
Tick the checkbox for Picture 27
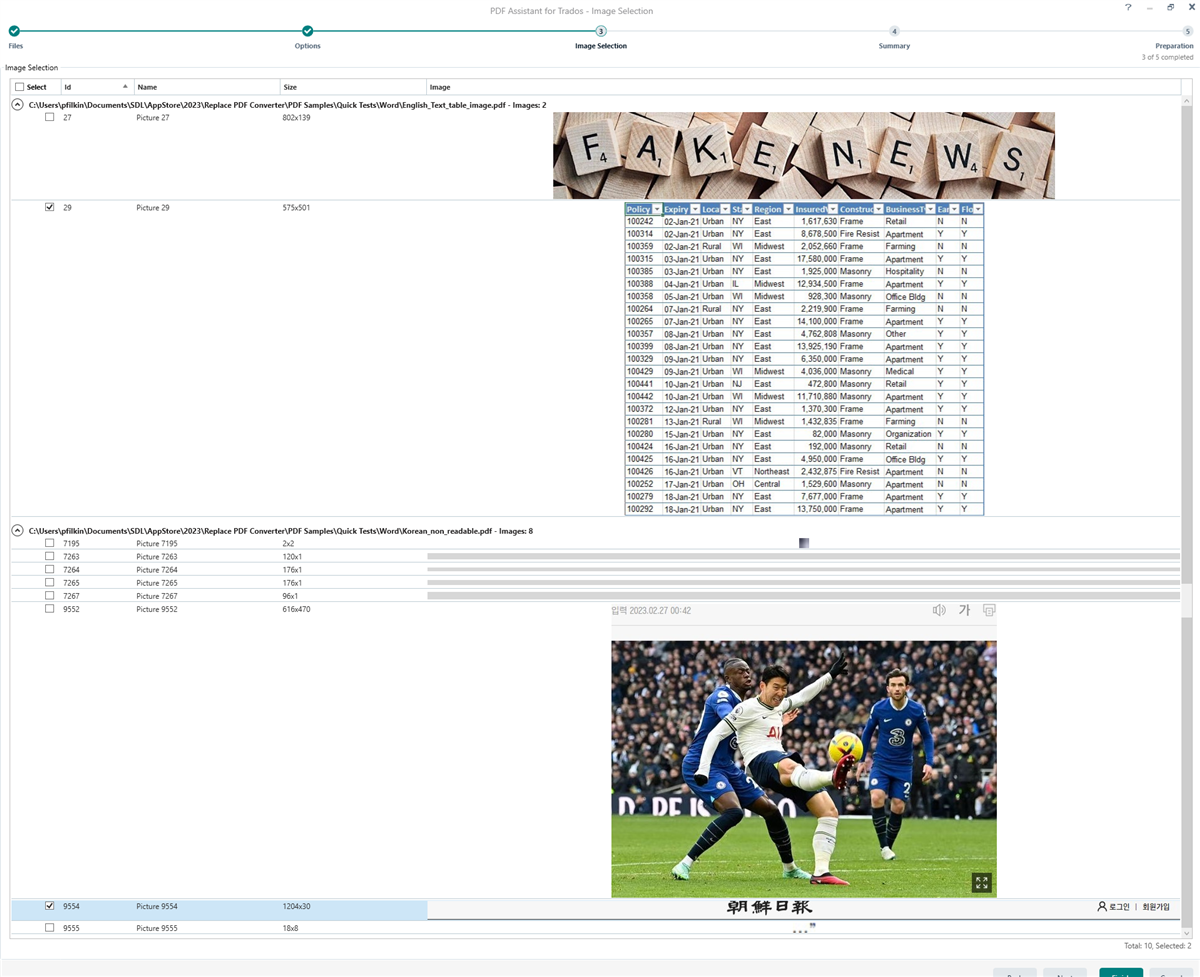coord(50,117)
